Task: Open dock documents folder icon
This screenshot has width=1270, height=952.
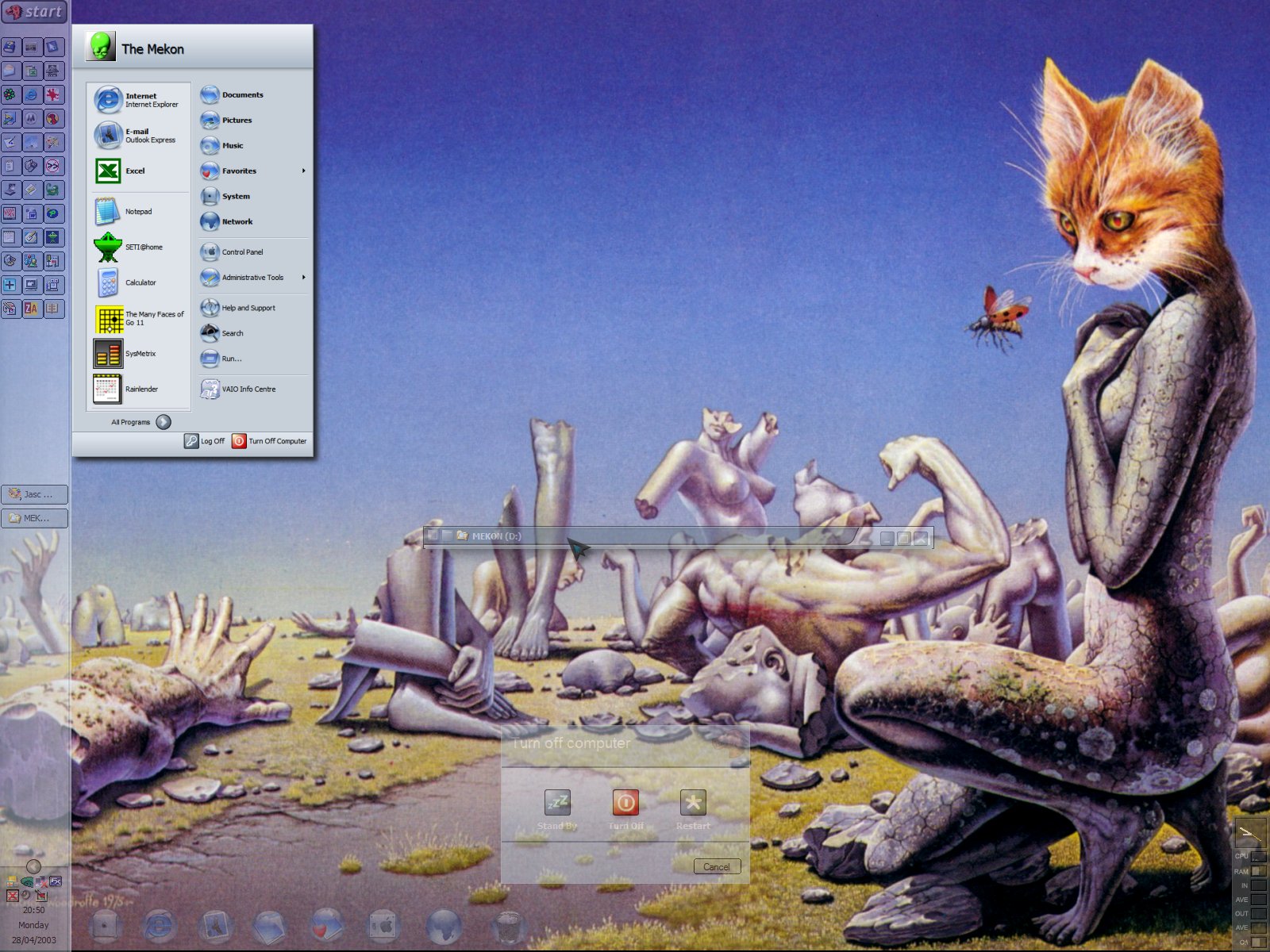Action: (270, 926)
